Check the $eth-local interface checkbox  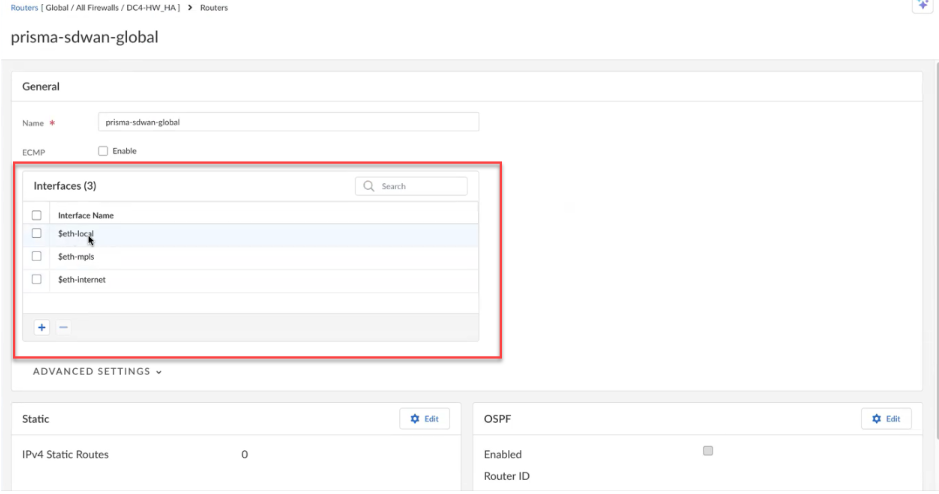click(x=37, y=234)
